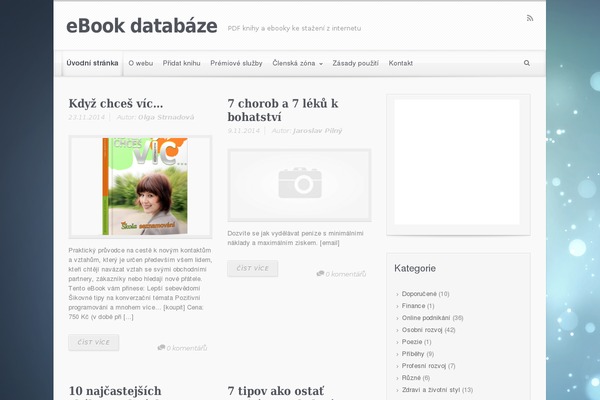Open the Online podnikání category

click(x=426, y=318)
